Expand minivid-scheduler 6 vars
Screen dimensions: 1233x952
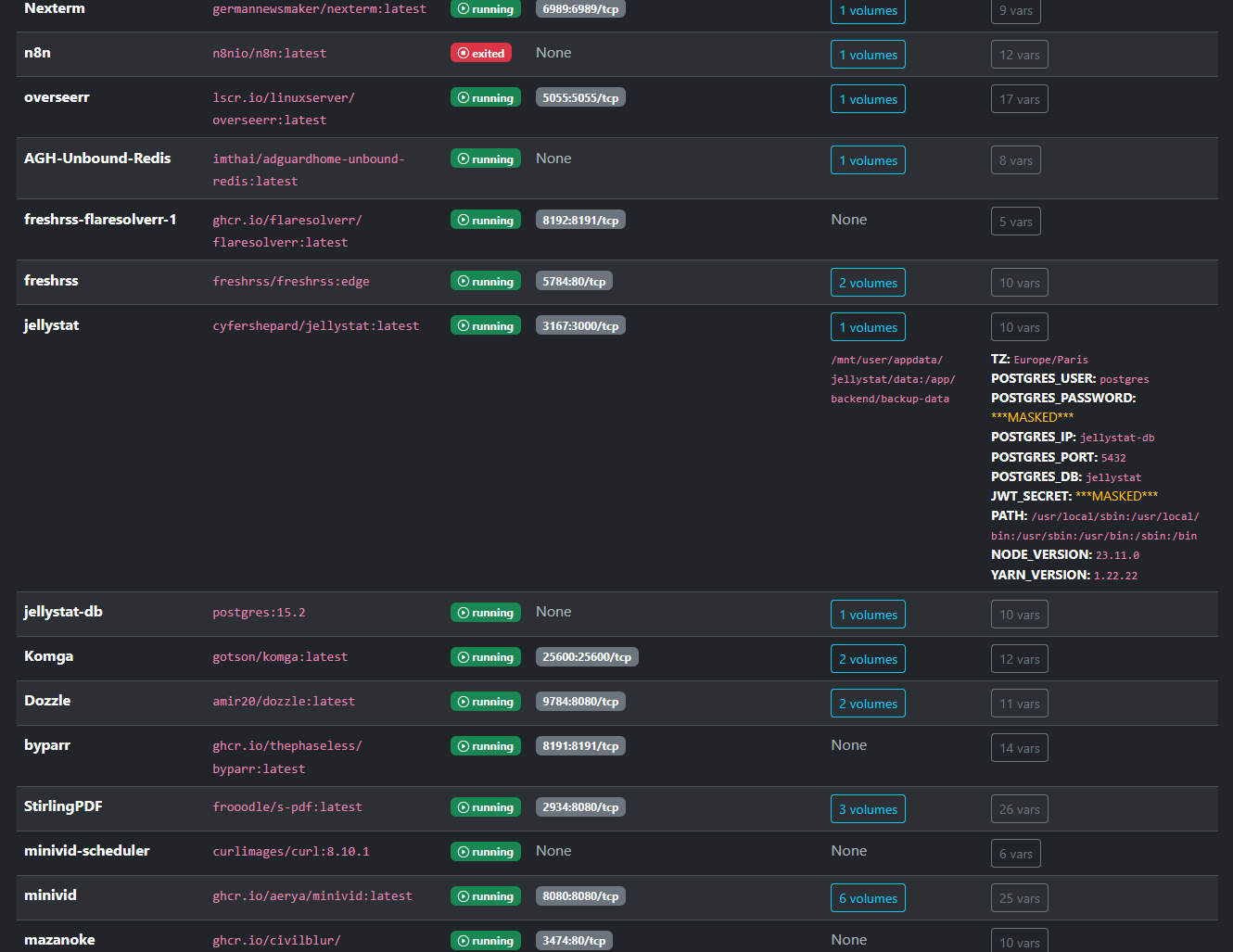[x=1016, y=854]
